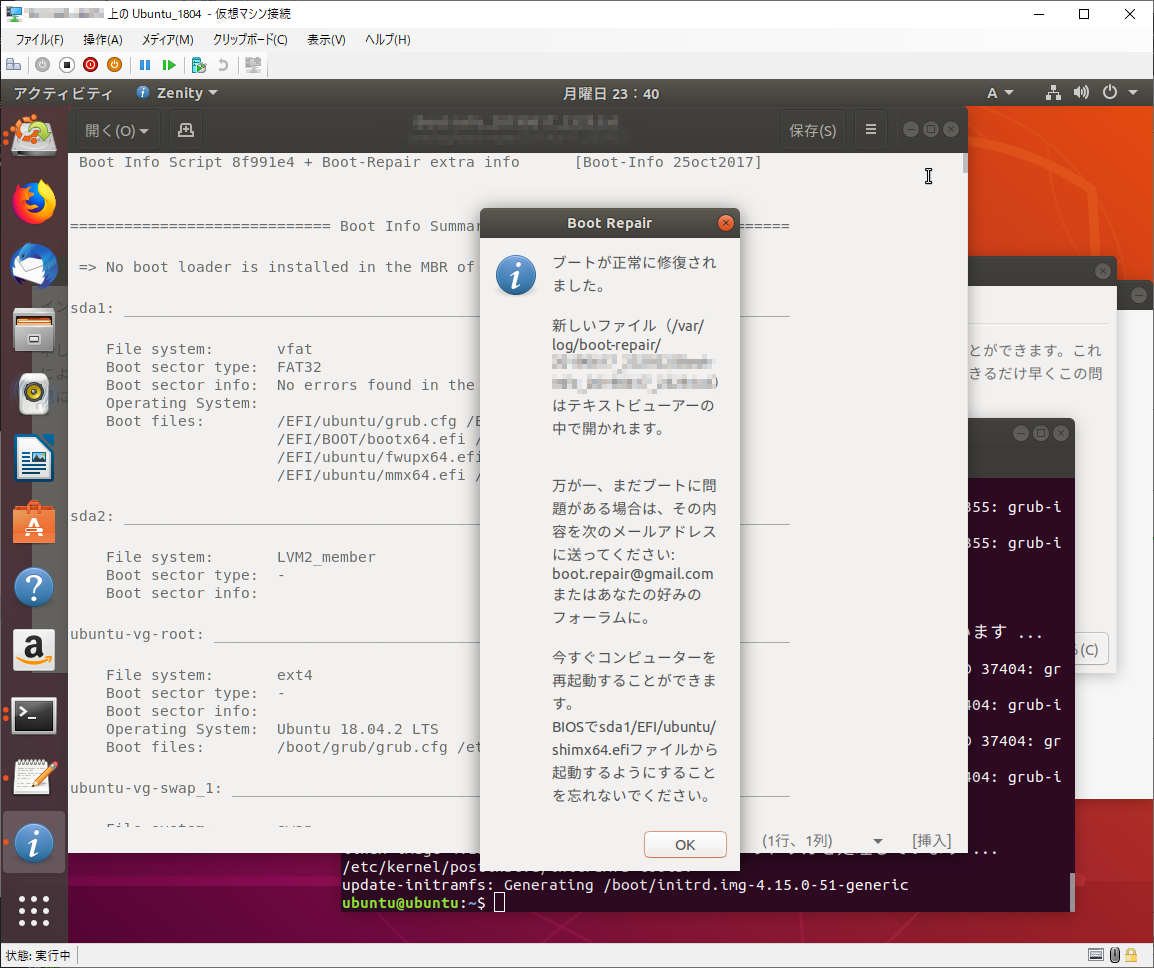Switch to Text Editor in the dock
Screen dimensions: 1154x968
[x=34, y=777]
